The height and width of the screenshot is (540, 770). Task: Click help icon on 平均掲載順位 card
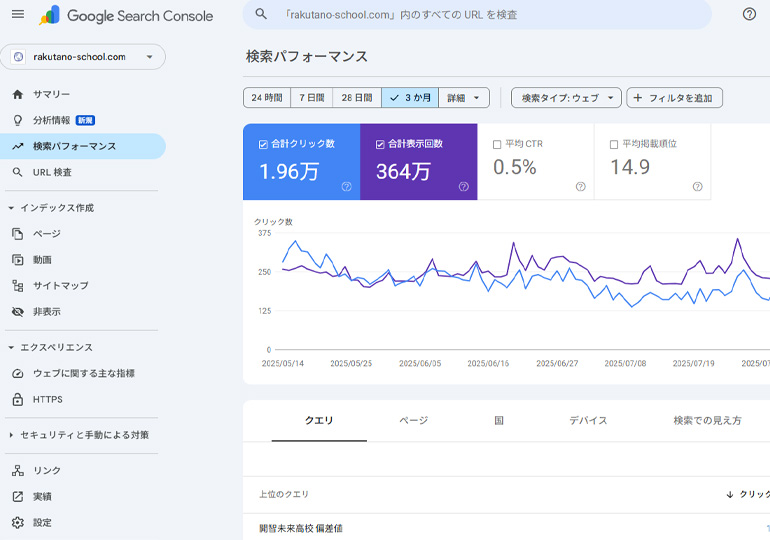(x=697, y=186)
